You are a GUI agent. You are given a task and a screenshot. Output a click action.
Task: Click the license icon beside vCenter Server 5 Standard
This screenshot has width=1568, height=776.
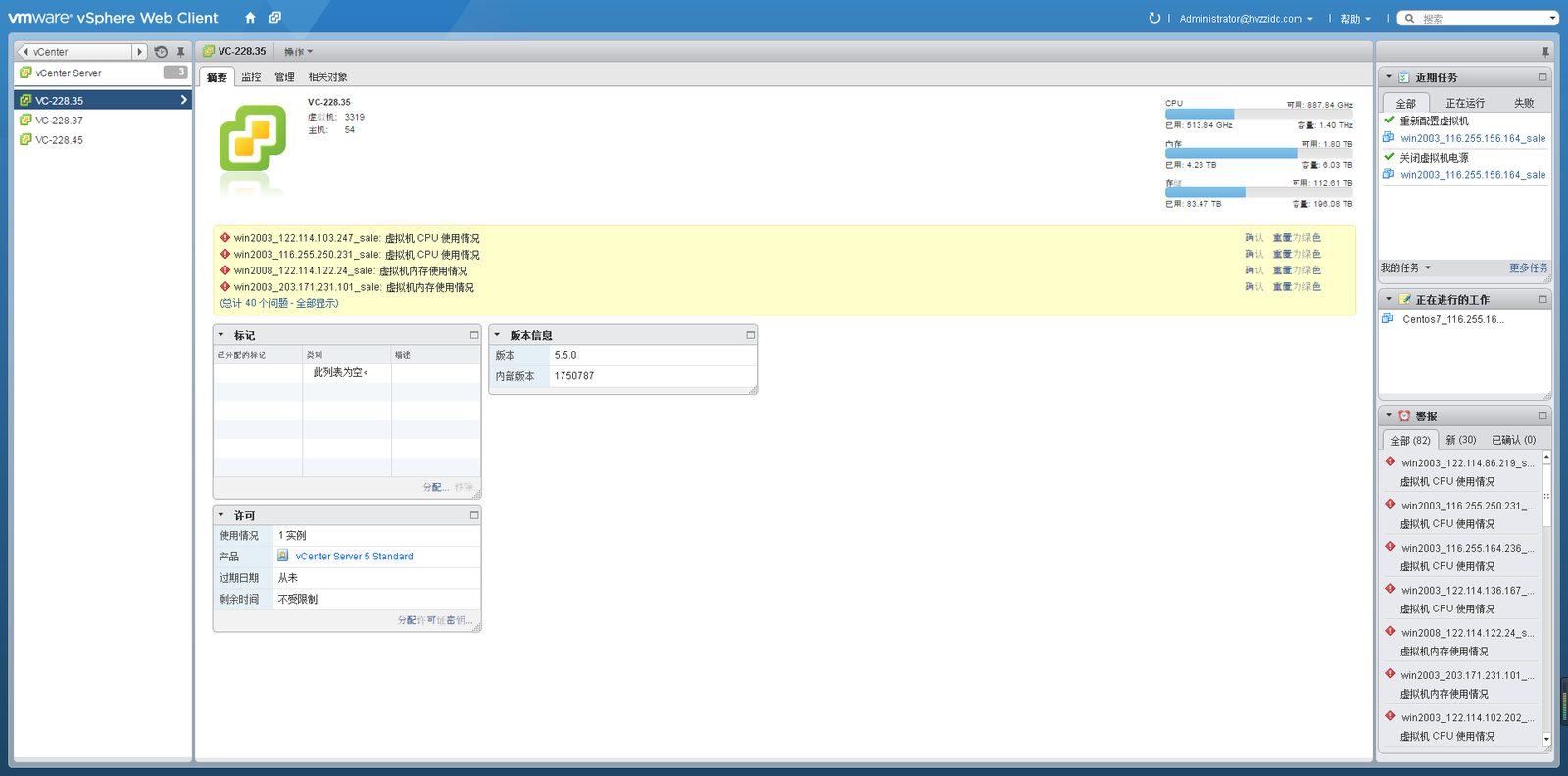click(x=283, y=556)
